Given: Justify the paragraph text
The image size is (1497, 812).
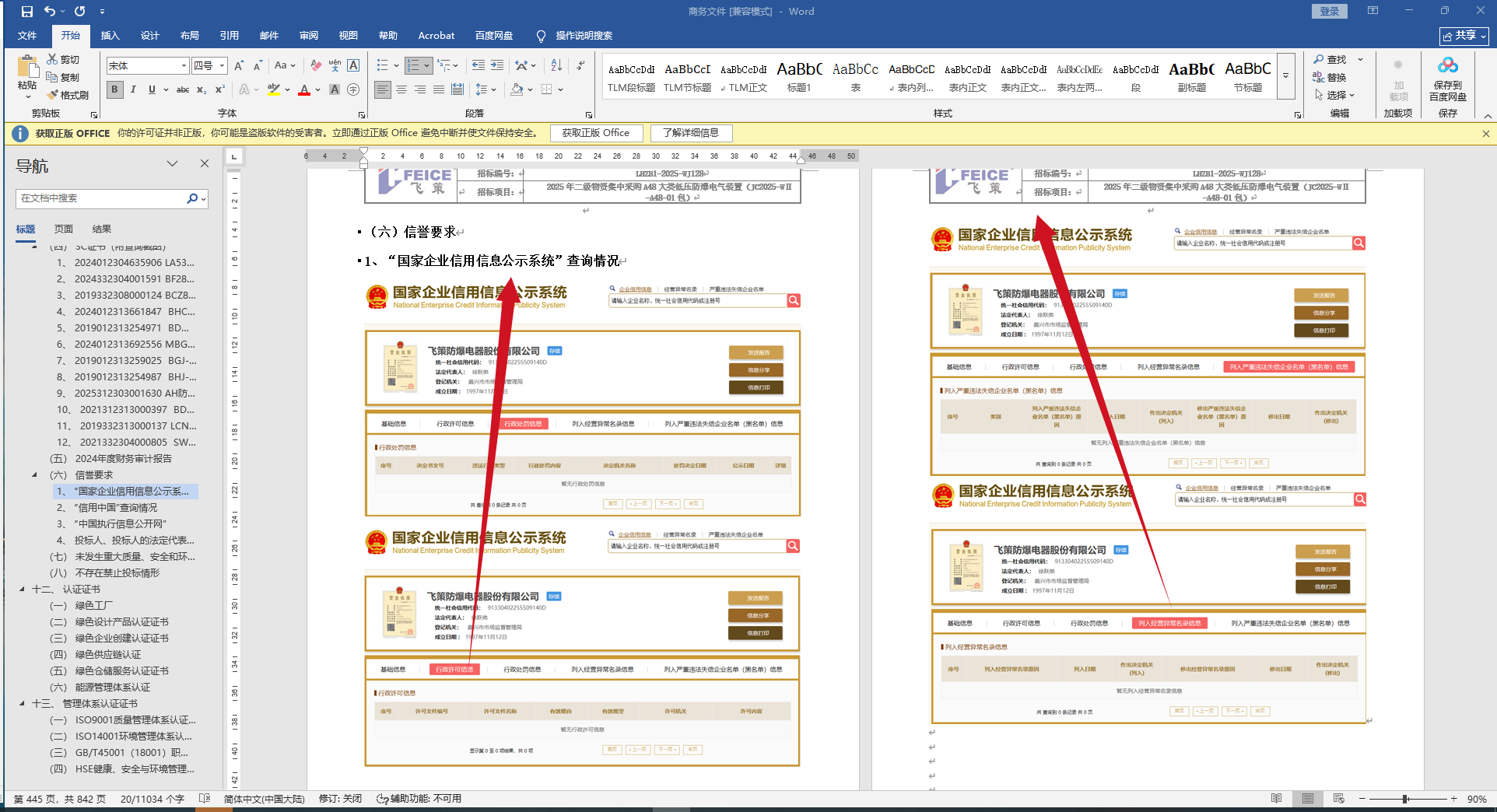Looking at the screenshot, I should (x=439, y=89).
